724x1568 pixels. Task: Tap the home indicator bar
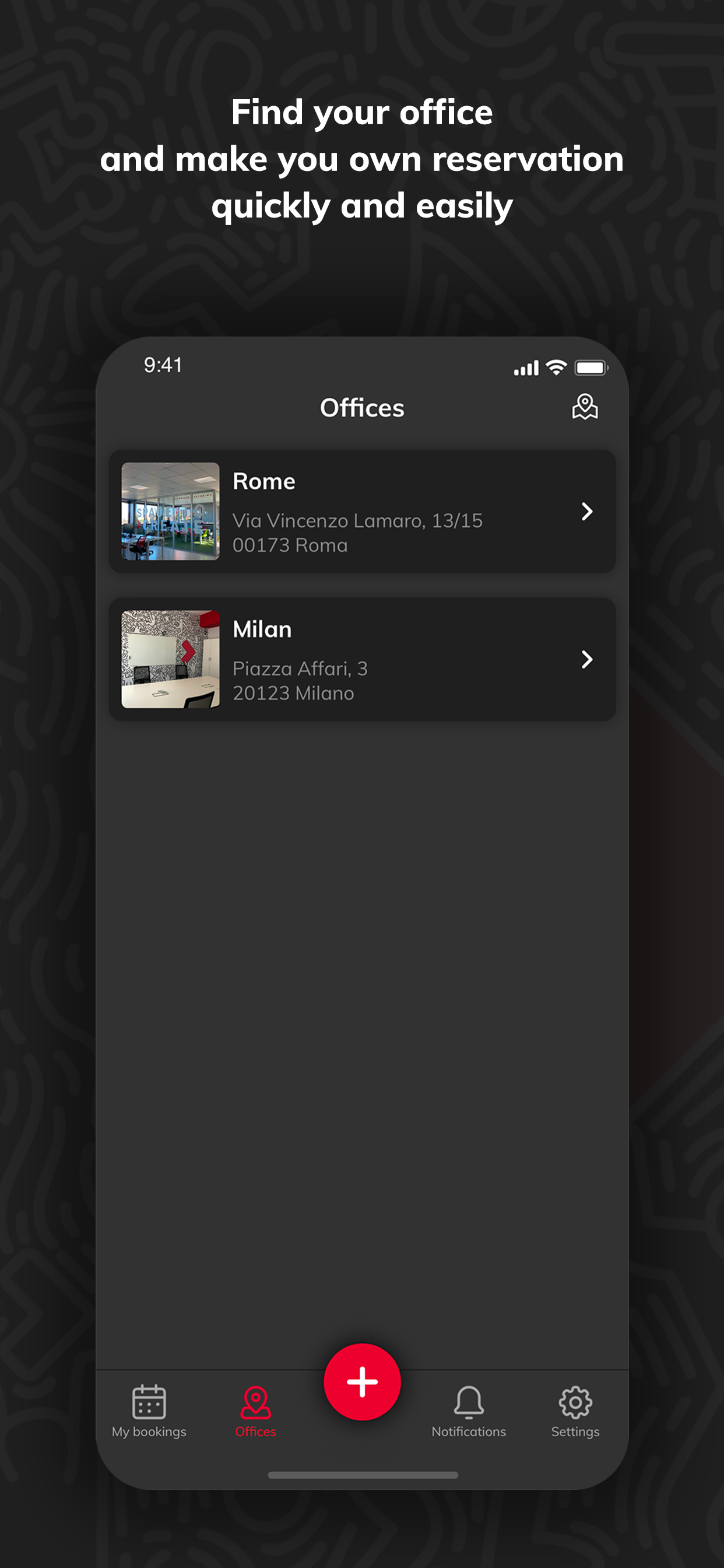(363, 1475)
